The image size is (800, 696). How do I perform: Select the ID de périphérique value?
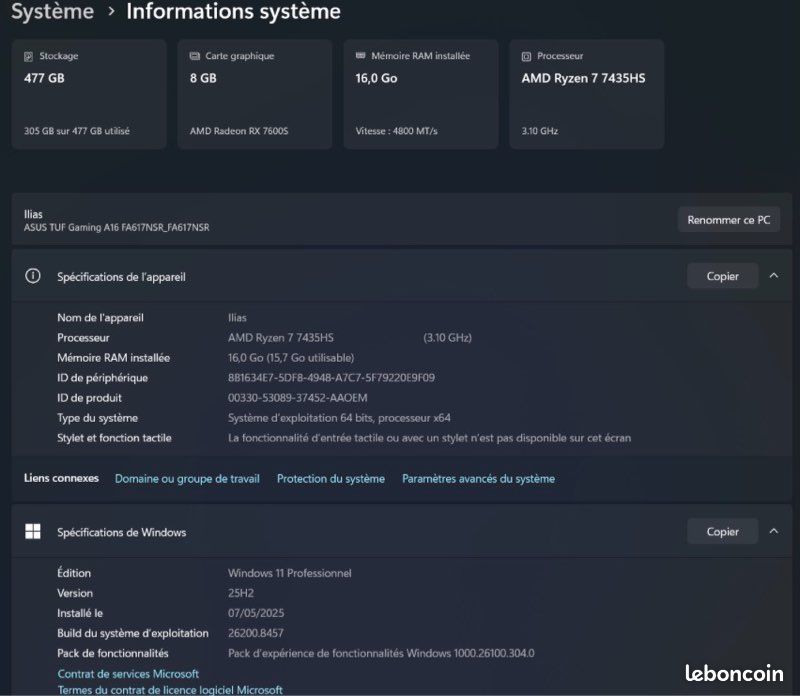click(x=331, y=378)
